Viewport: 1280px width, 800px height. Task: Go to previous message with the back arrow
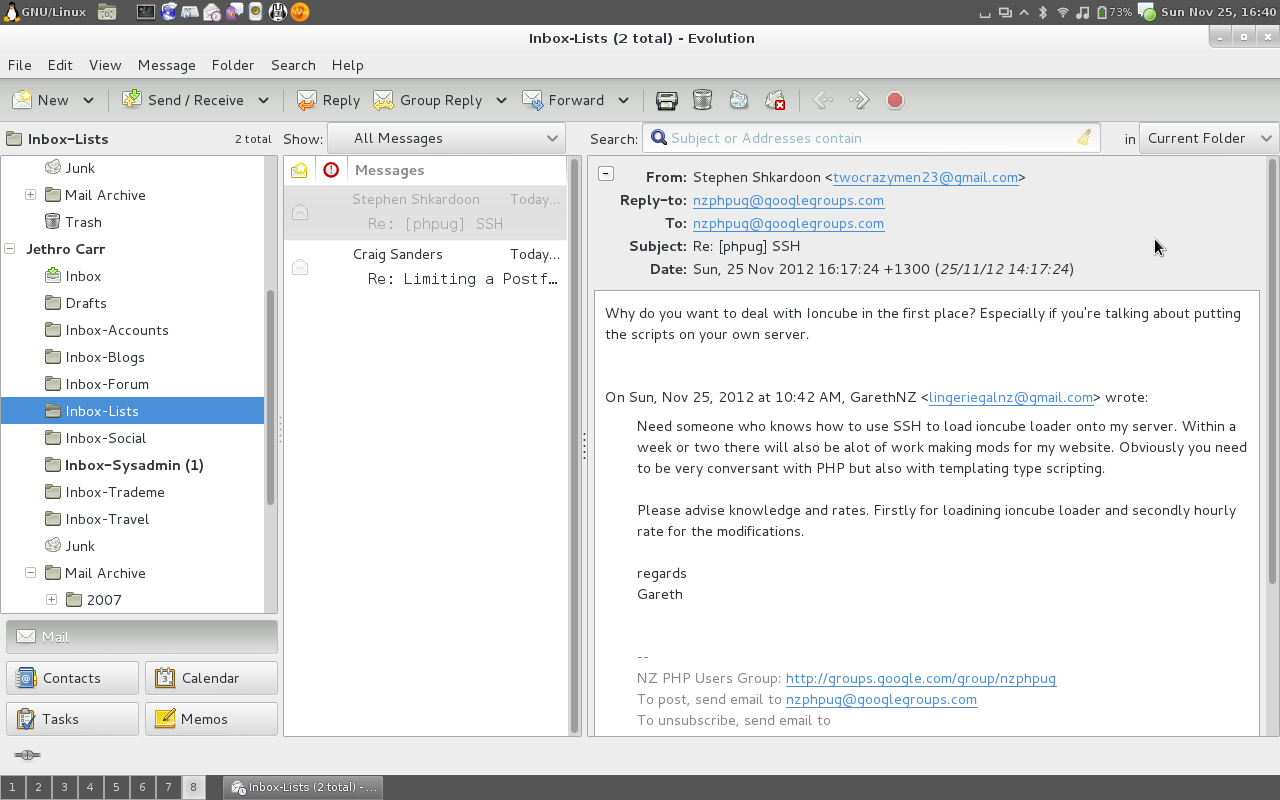click(823, 100)
